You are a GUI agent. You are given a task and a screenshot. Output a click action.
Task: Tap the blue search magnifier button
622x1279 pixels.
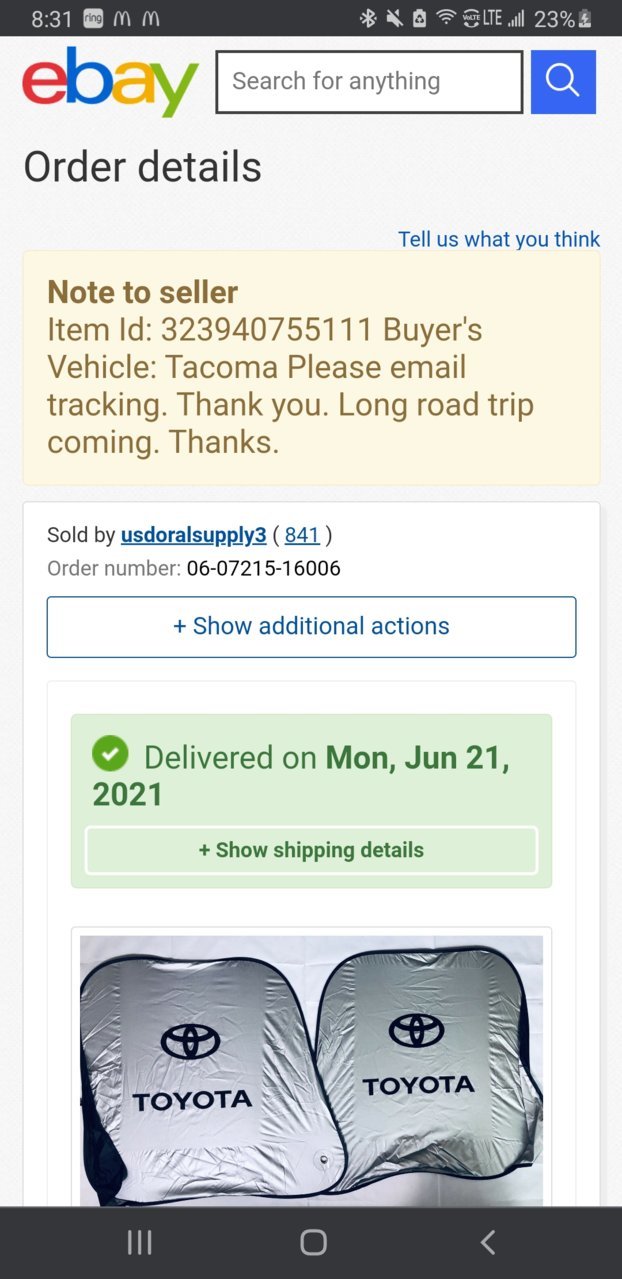tap(563, 82)
